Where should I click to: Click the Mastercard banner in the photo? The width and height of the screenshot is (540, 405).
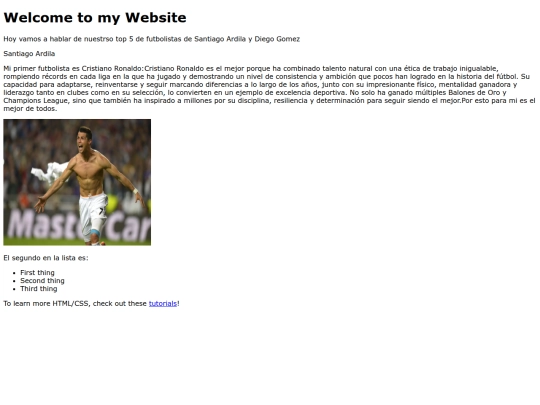[x=77, y=225]
